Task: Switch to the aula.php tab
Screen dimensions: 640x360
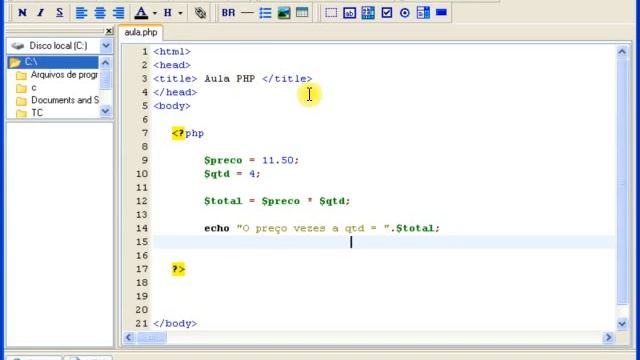Action: pyautogui.click(x=141, y=32)
